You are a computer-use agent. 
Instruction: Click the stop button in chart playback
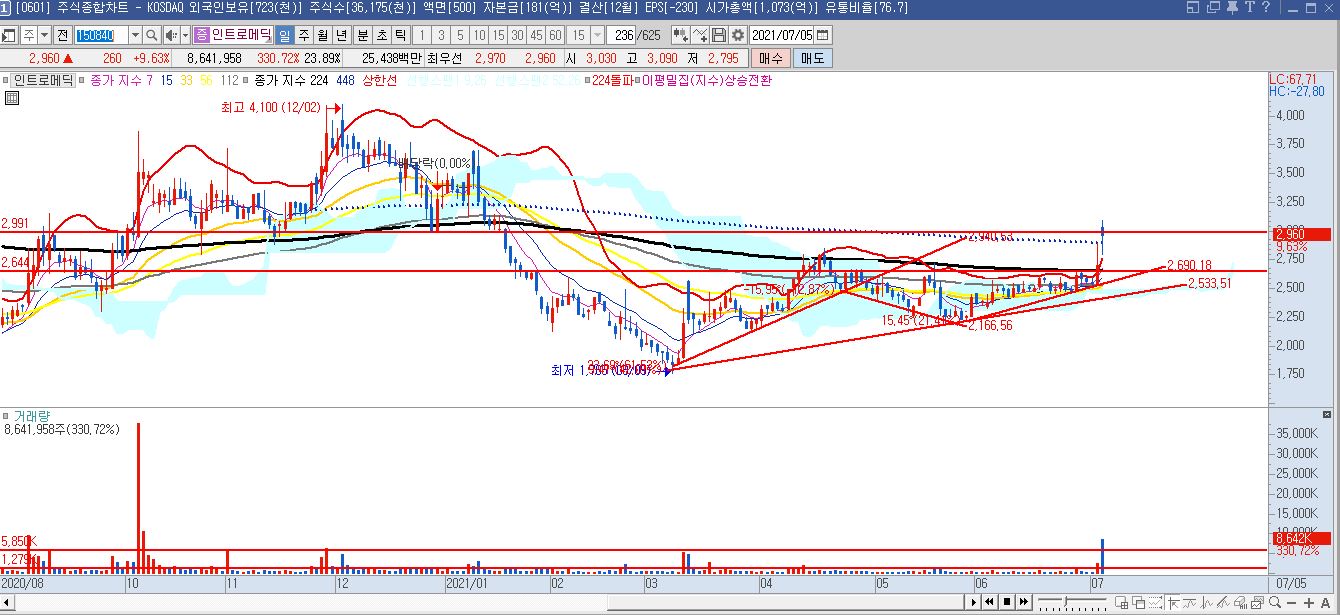[1007, 602]
